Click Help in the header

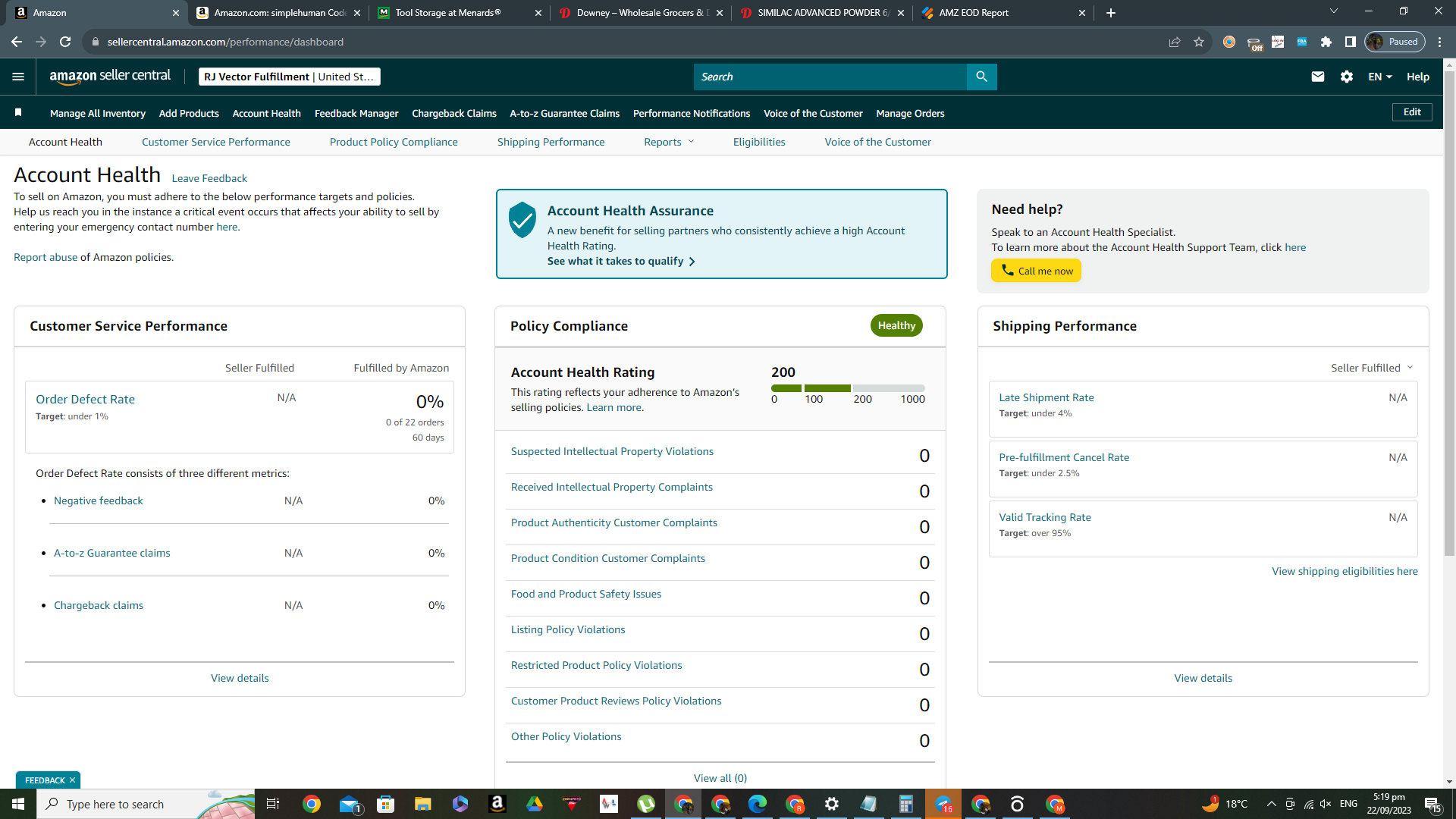[1418, 77]
